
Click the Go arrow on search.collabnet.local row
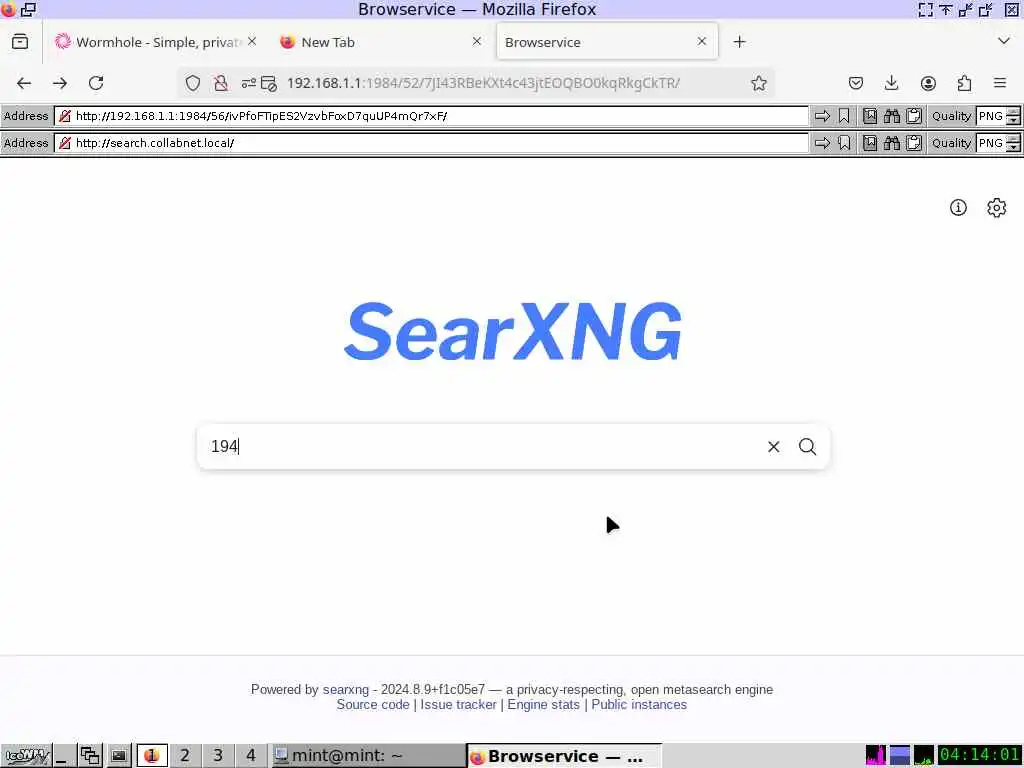(822, 143)
